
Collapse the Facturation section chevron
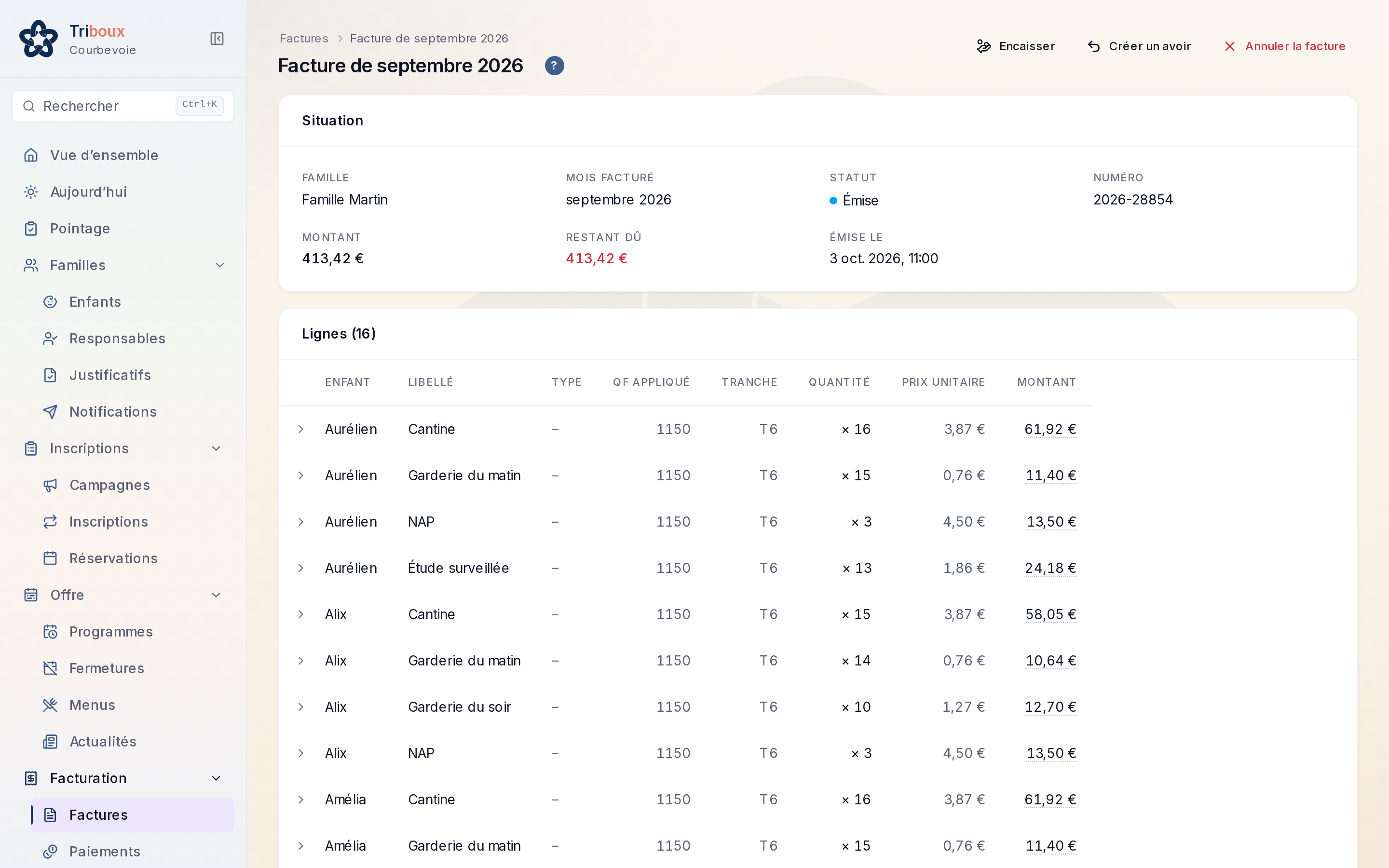click(217, 778)
